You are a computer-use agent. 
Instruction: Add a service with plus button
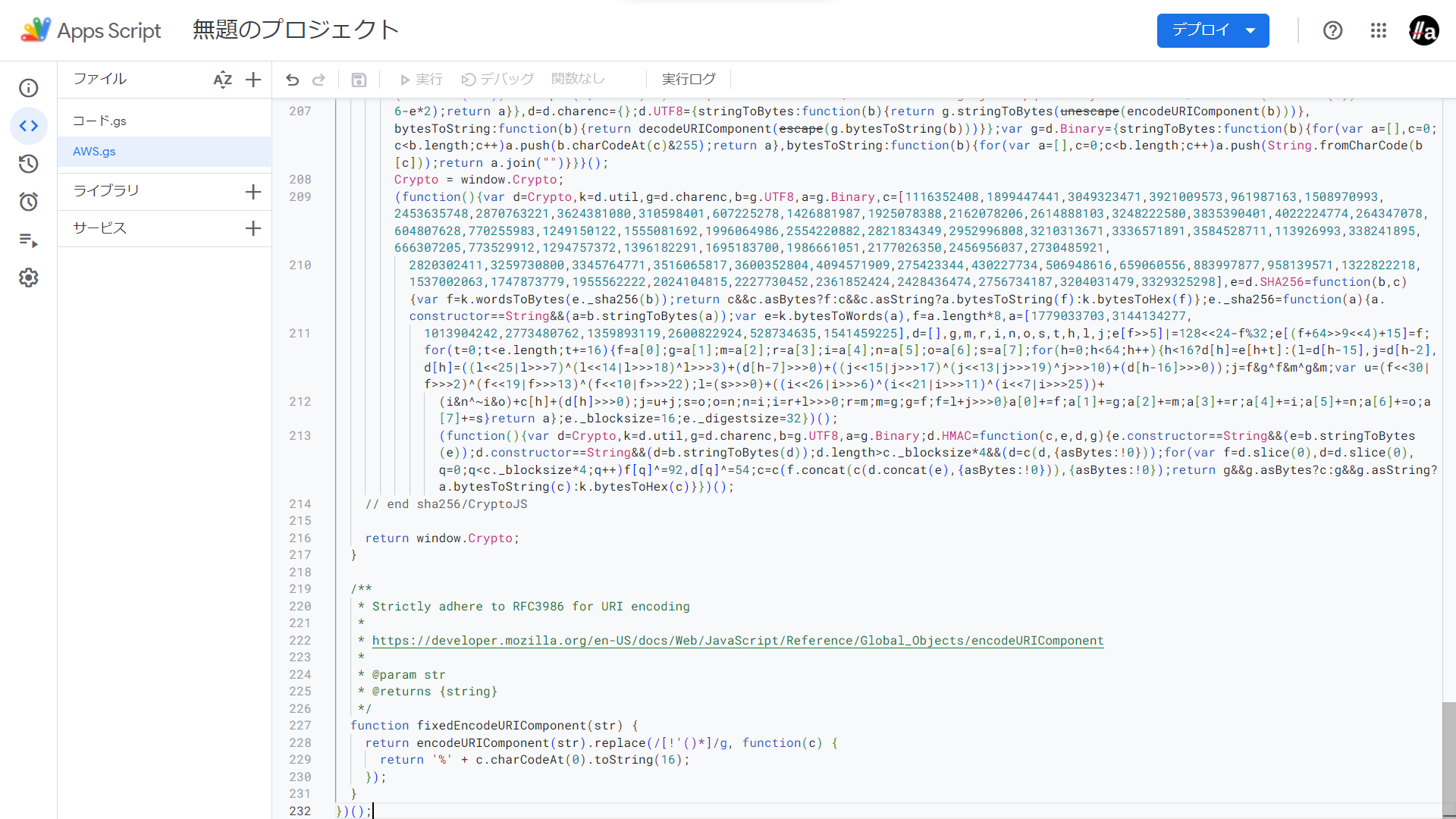(253, 228)
